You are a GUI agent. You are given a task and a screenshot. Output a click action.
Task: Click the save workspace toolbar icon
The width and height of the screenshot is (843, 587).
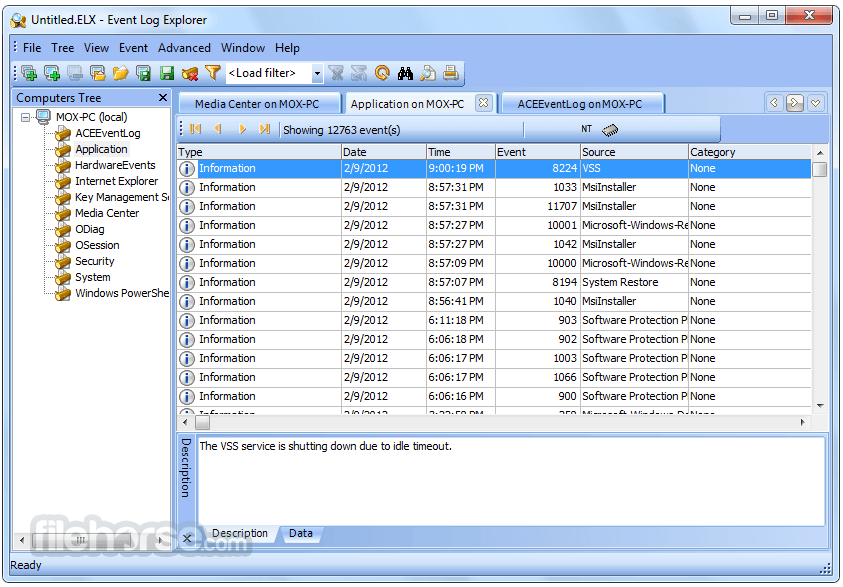pyautogui.click(x=144, y=73)
